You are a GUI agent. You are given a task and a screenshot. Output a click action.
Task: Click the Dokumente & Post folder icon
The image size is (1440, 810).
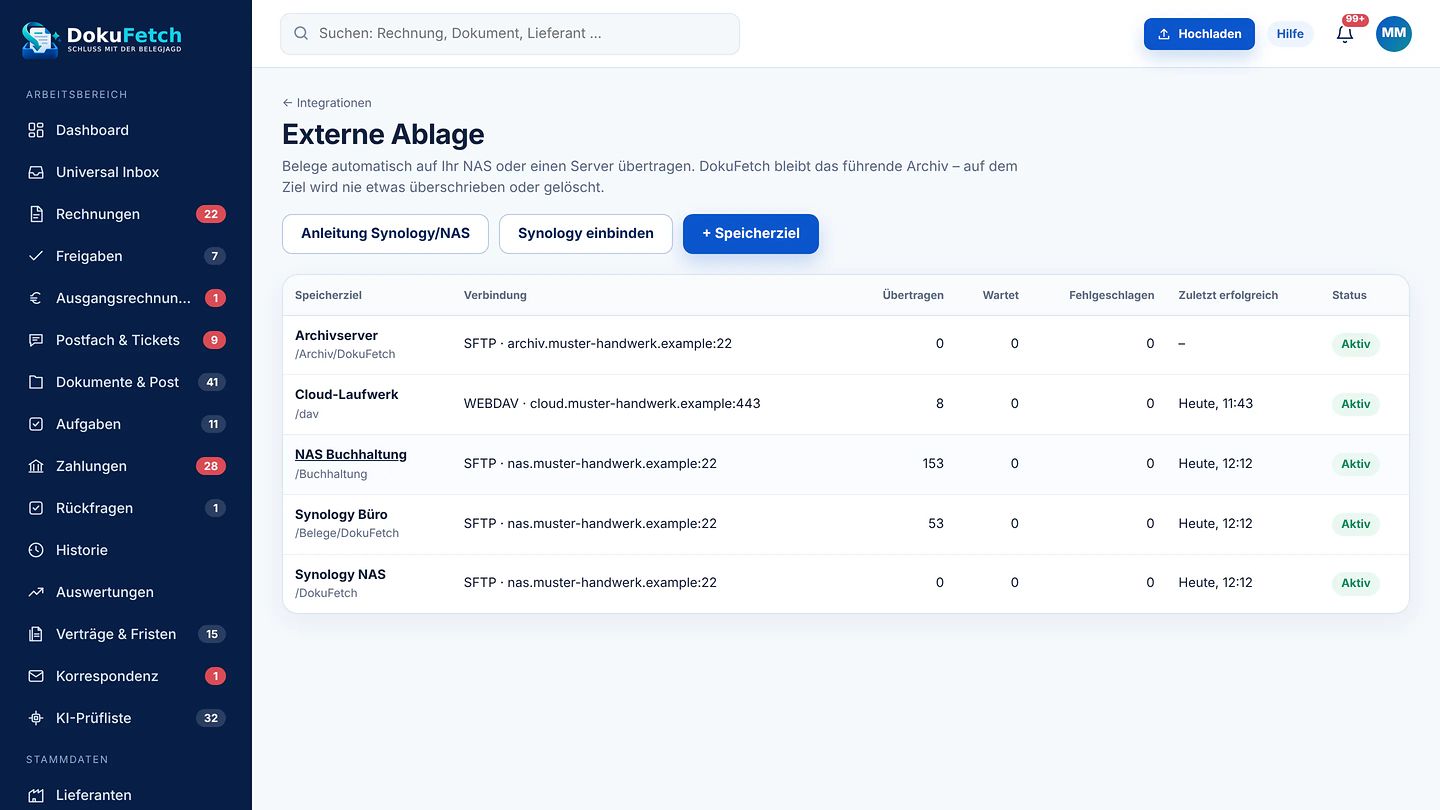tap(36, 382)
